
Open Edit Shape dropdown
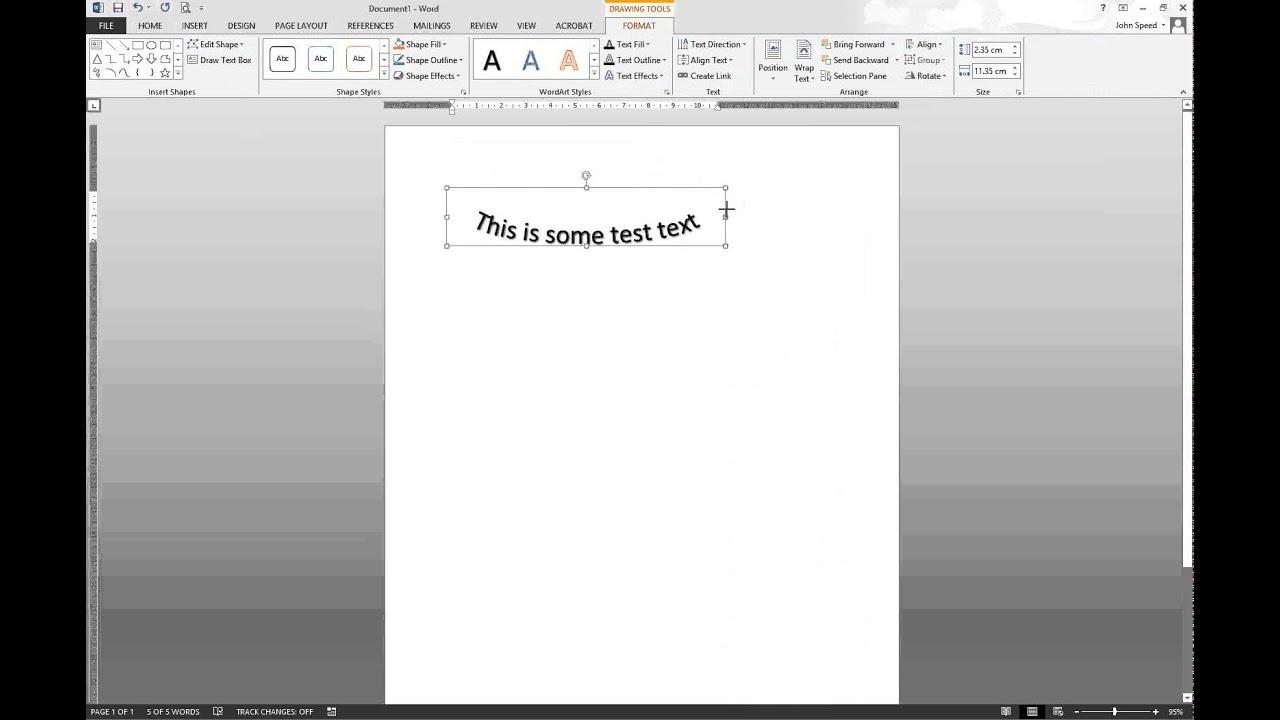point(215,44)
